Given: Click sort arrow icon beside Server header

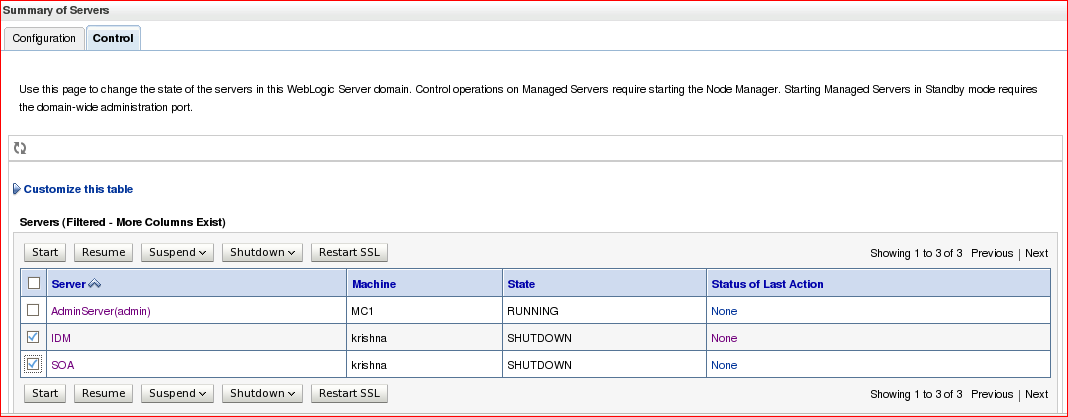Looking at the screenshot, I should [x=95, y=284].
